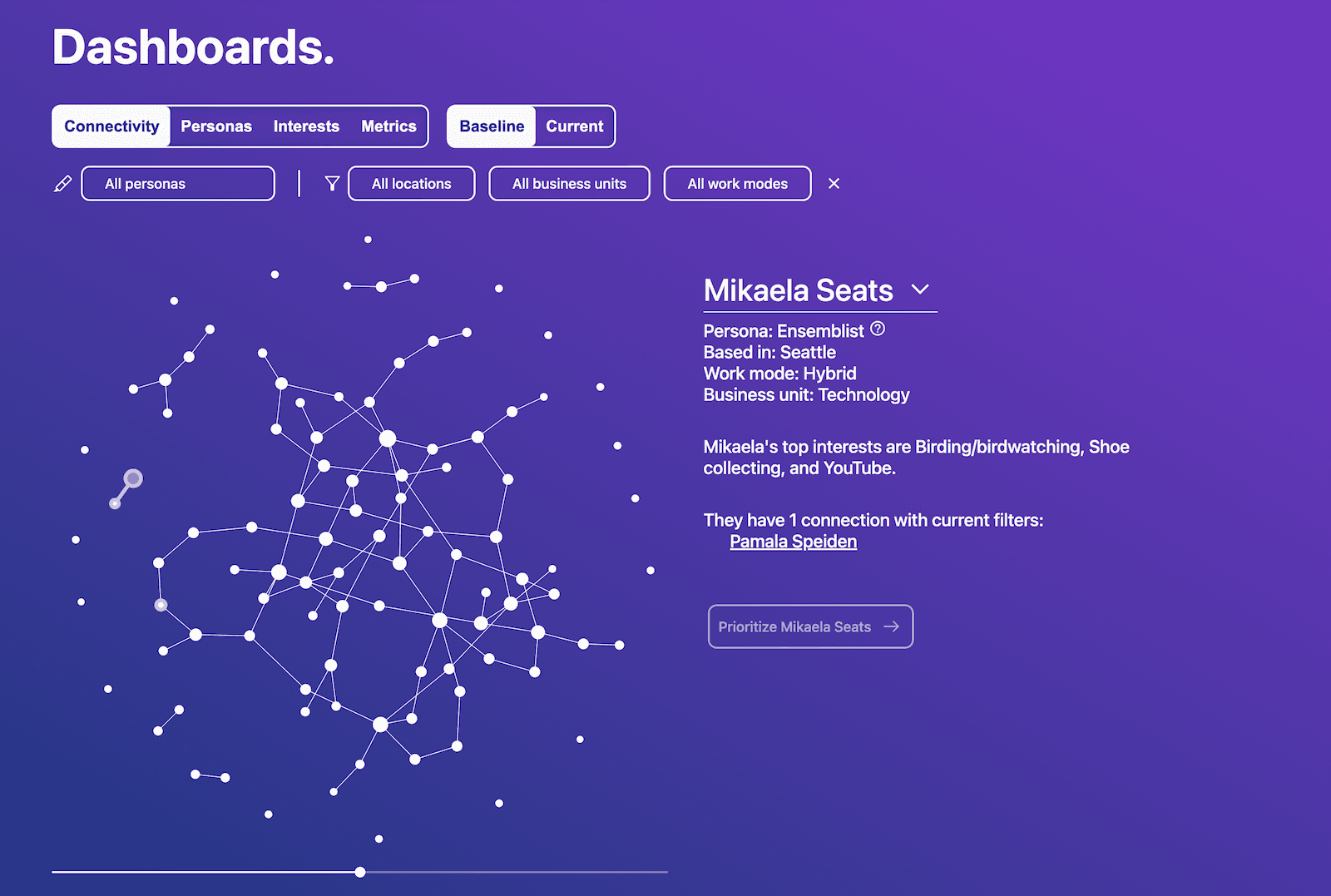Click the question mark beside Ensemblist persona
1331x896 pixels.
coord(878,329)
